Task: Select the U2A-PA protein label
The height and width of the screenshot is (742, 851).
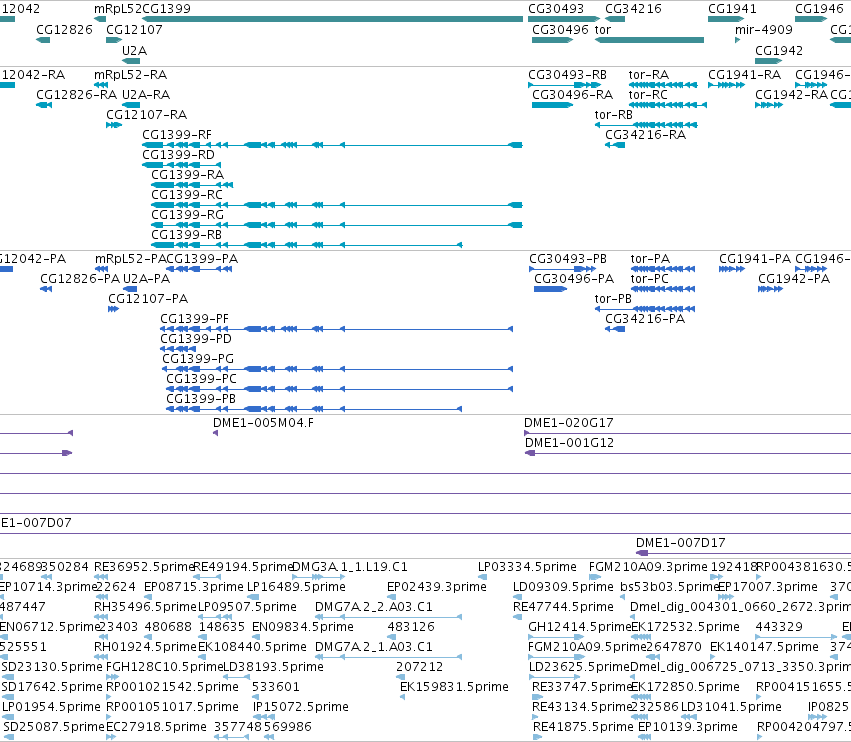Action: pos(147,279)
